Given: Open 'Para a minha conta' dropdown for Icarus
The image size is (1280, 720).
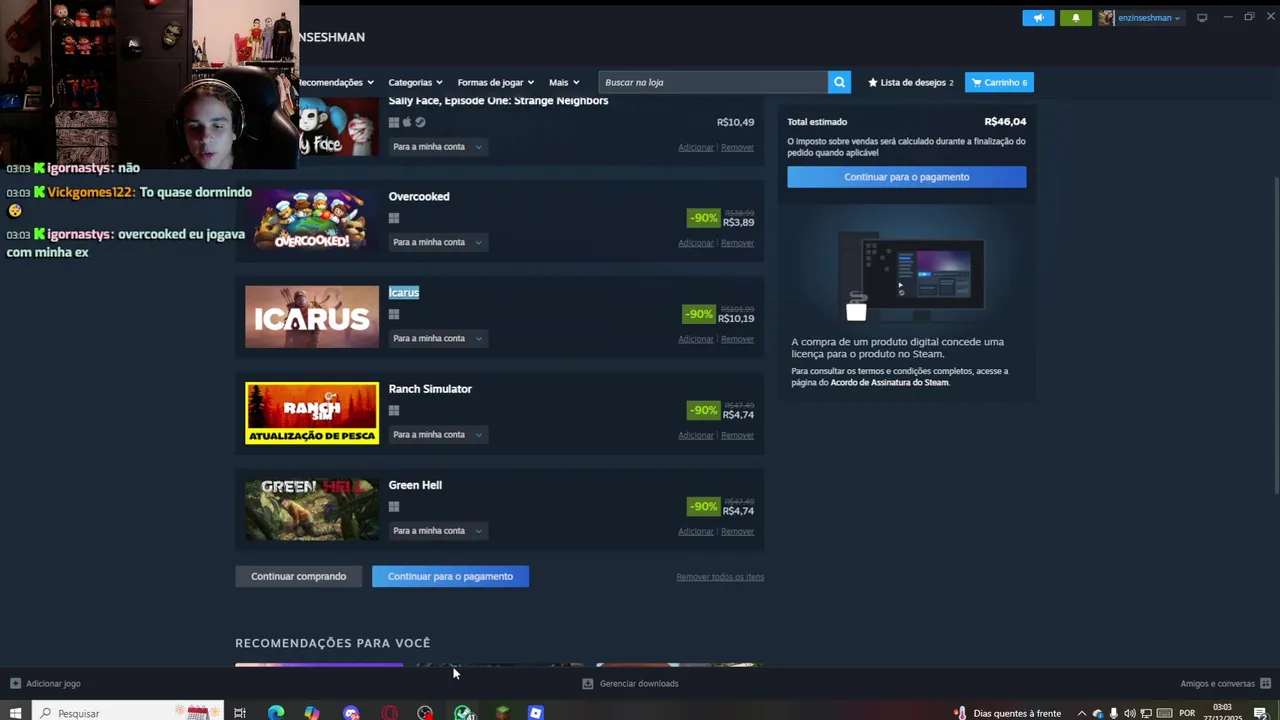Looking at the screenshot, I should [x=437, y=338].
